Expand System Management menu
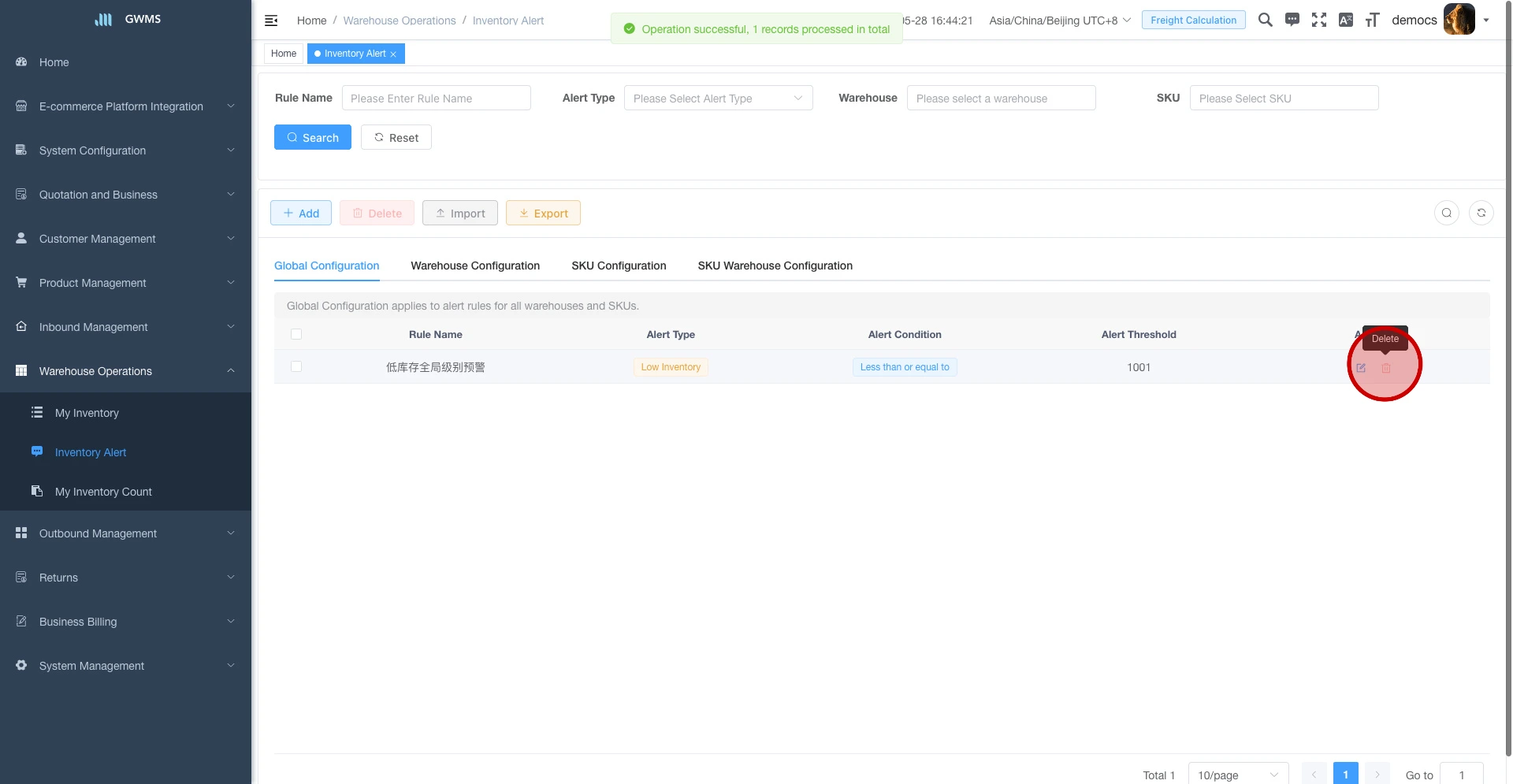The image size is (1513, 784). [x=125, y=666]
